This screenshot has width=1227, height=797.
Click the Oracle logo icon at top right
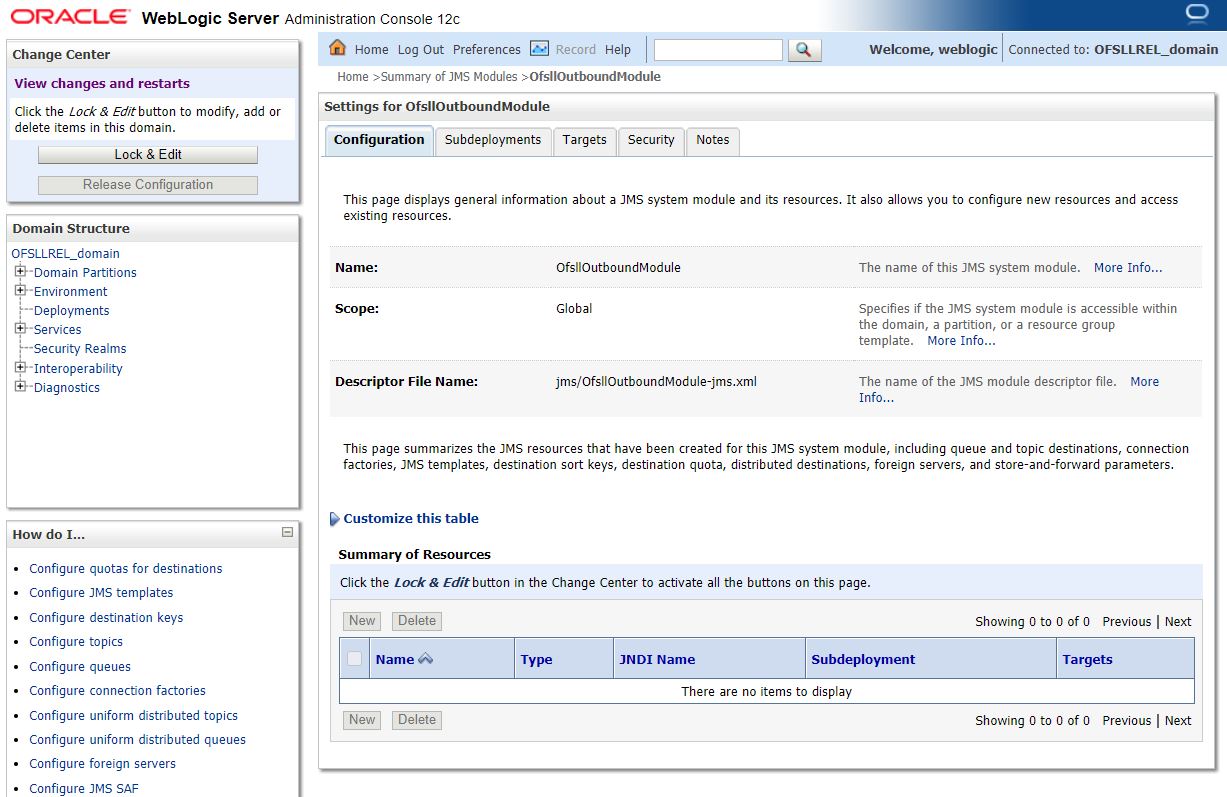click(x=1196, y=13)
